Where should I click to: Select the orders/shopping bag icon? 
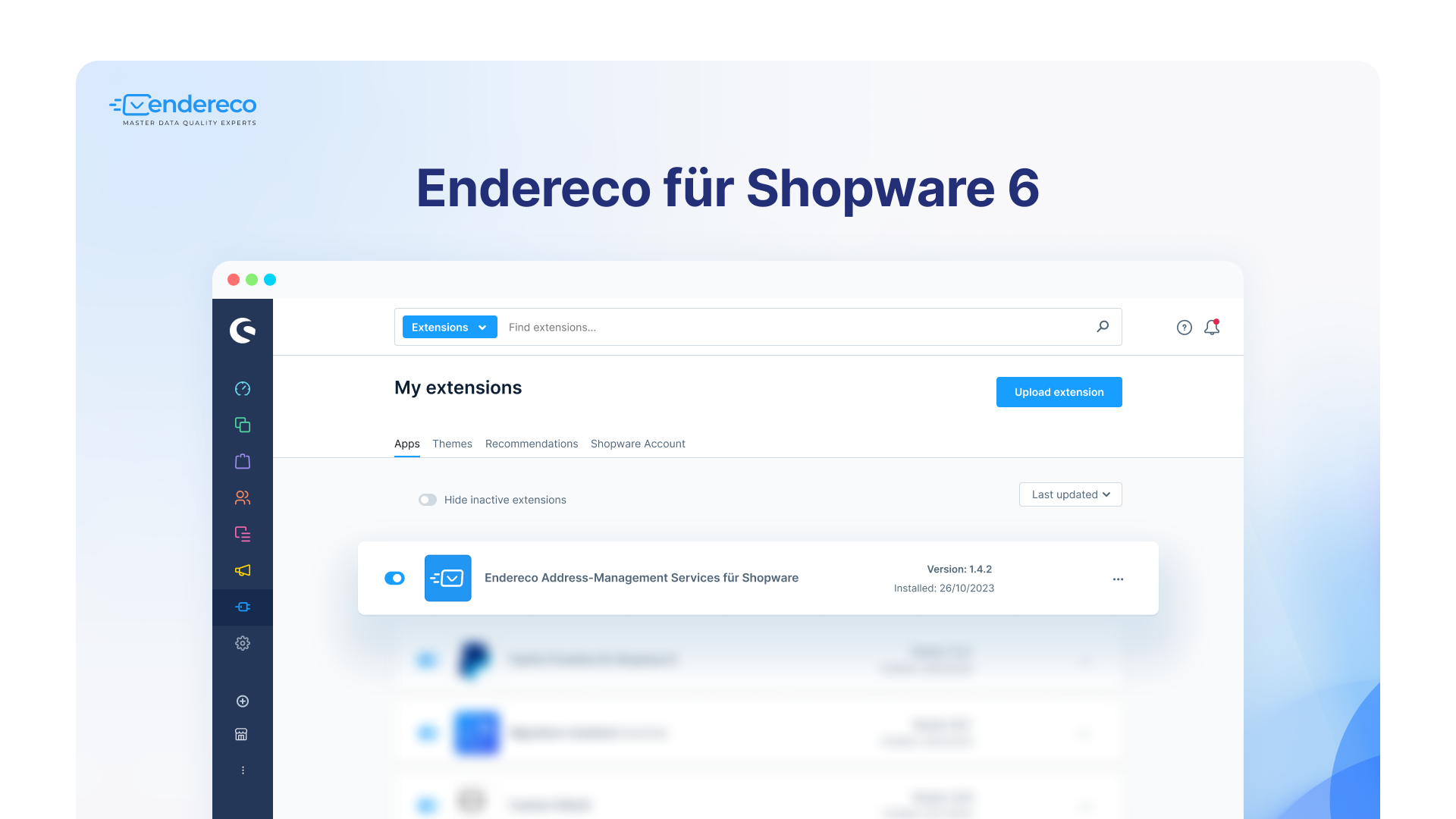pyautogui.click(x=243, y=461)
